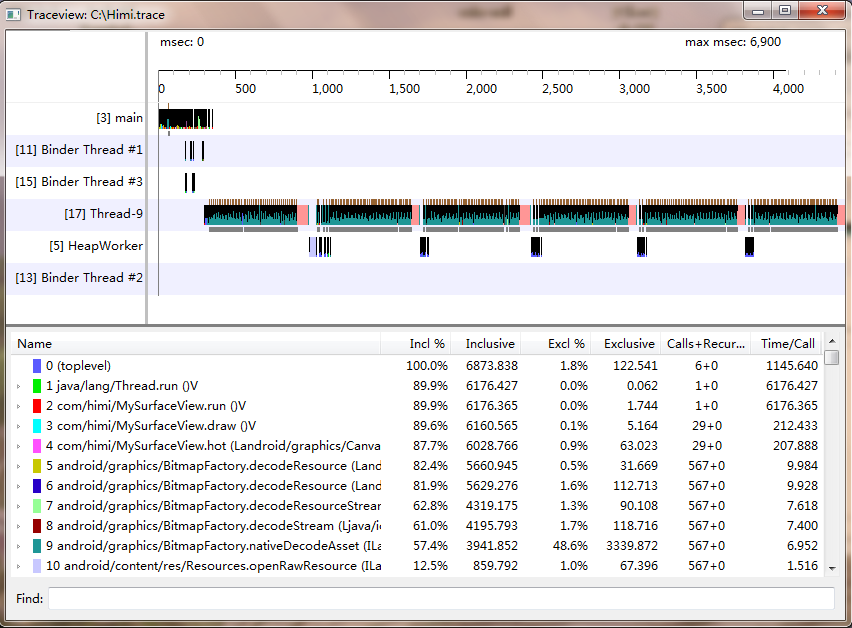Click the Traceview window title icon

14,15
